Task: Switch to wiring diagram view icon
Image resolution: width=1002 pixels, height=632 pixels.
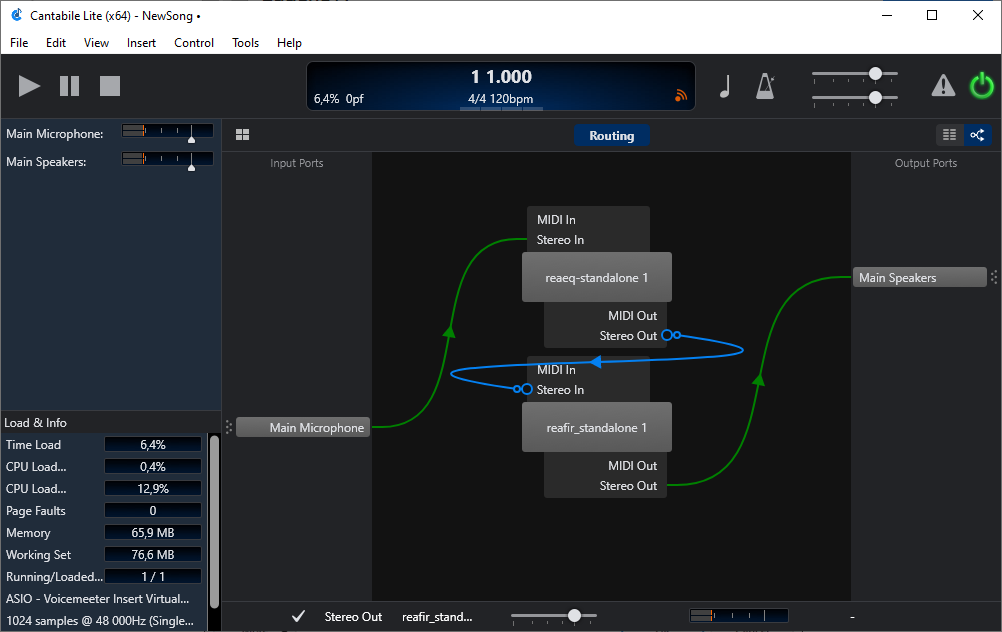Action: 977,135
